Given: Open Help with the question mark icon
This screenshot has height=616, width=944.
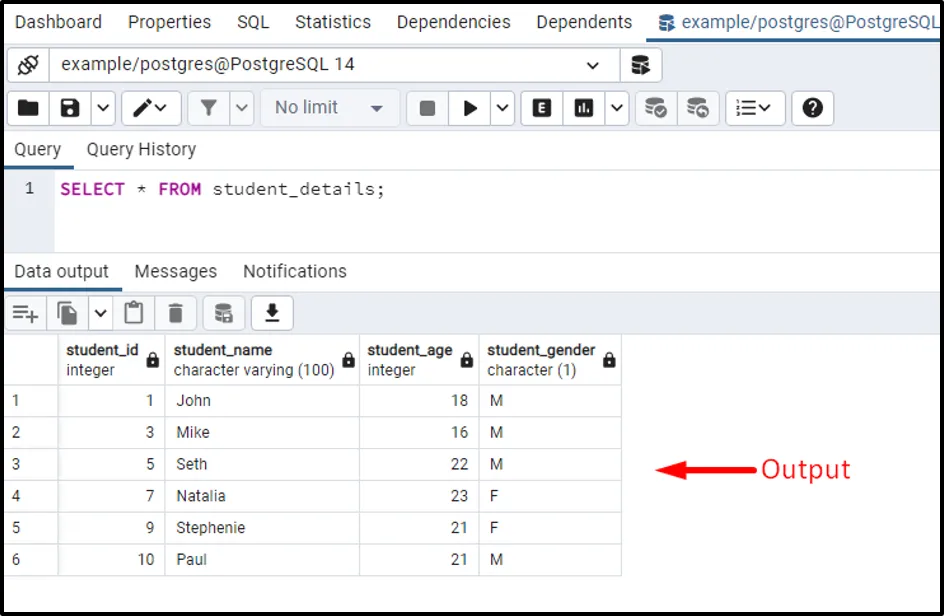Looking at the screenshot, I should click(x=812, y=108).
